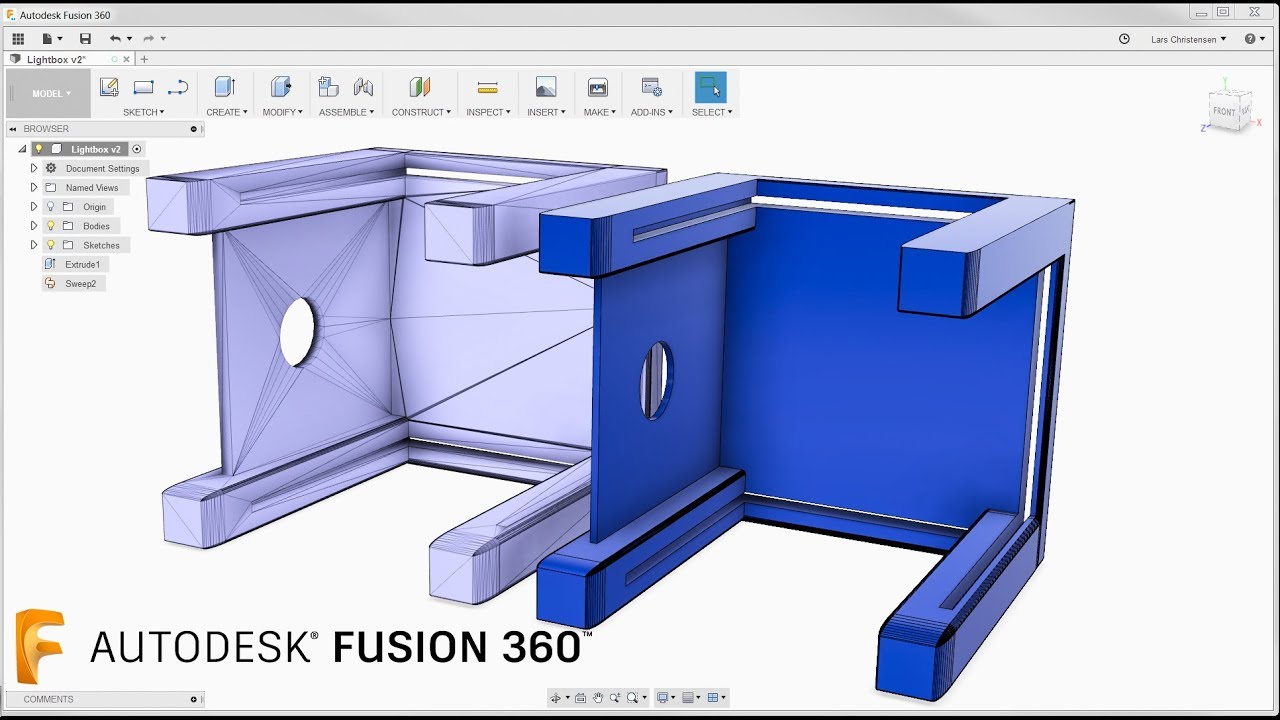Image resolution: width=1280 pixels, height=720 pixels.
Task: Expand the Origin folder
Action: tap(34, 207)
